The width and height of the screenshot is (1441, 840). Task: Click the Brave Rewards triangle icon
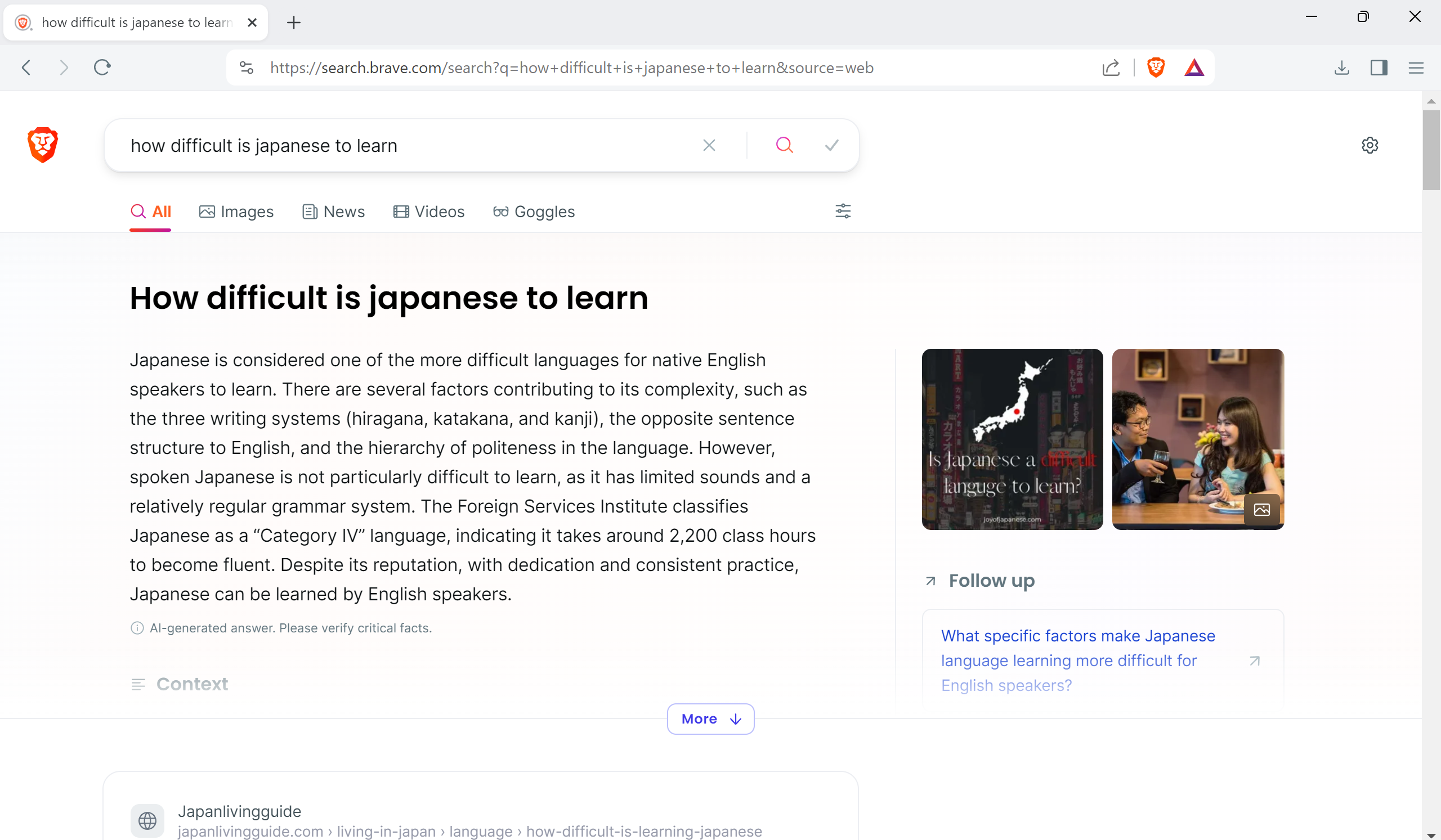coord(1194,67)
